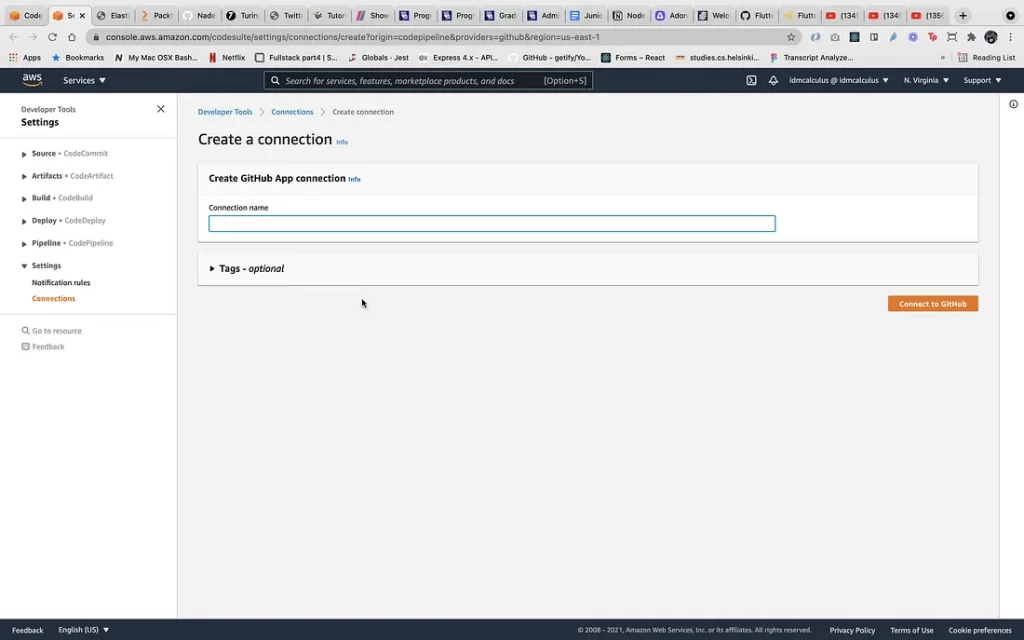Open the CloudShell terminal icon

[x=751, y=80]
